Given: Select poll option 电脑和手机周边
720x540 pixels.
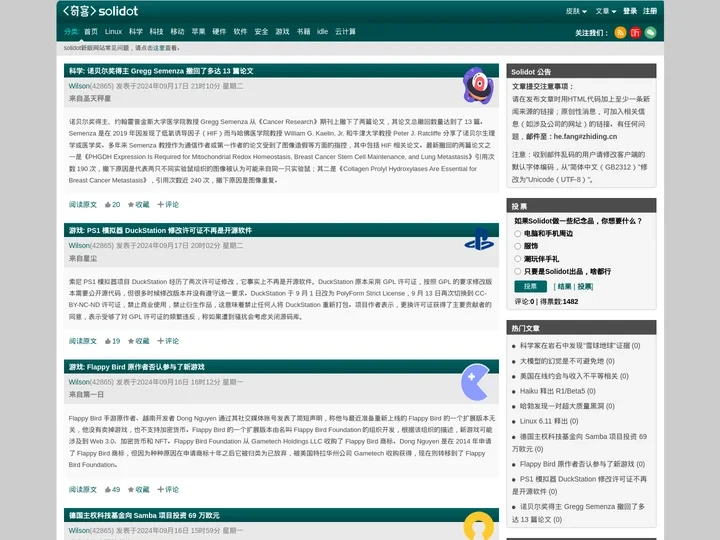Looking at the screenshot, I should (x=518, y=234).
